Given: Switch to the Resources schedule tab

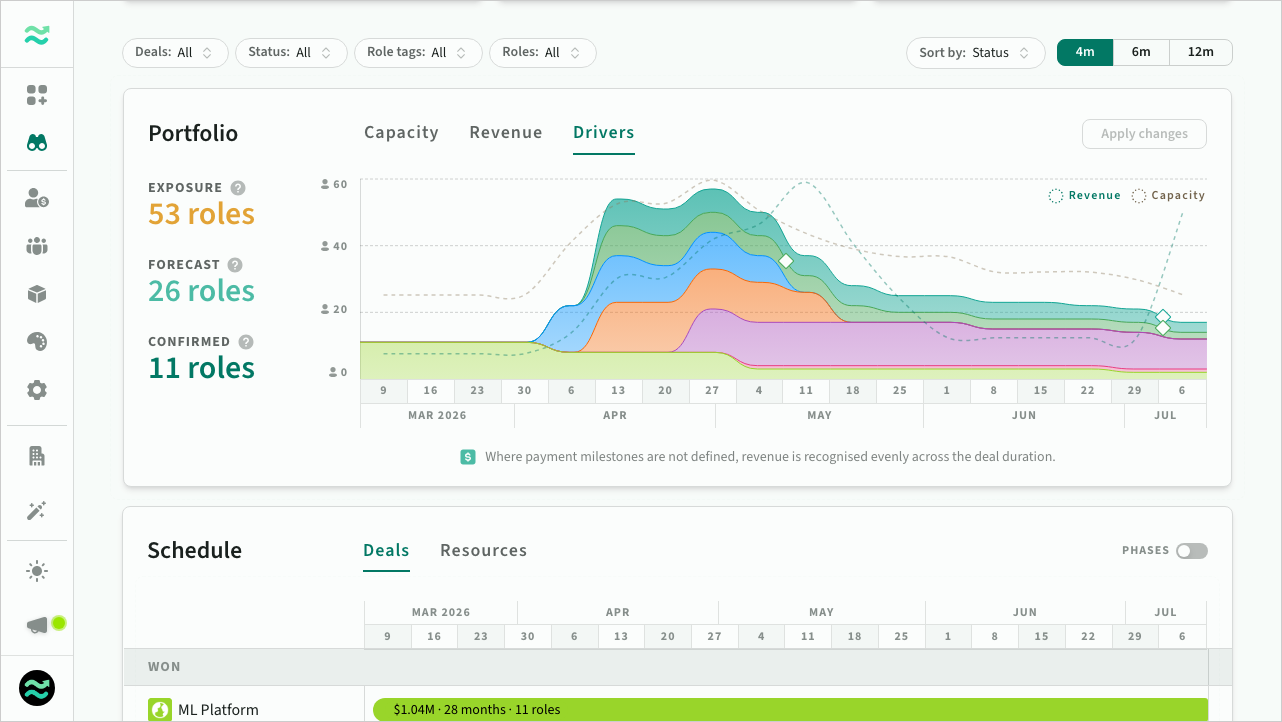Looking at the screenshot, I should pos(483,551).
